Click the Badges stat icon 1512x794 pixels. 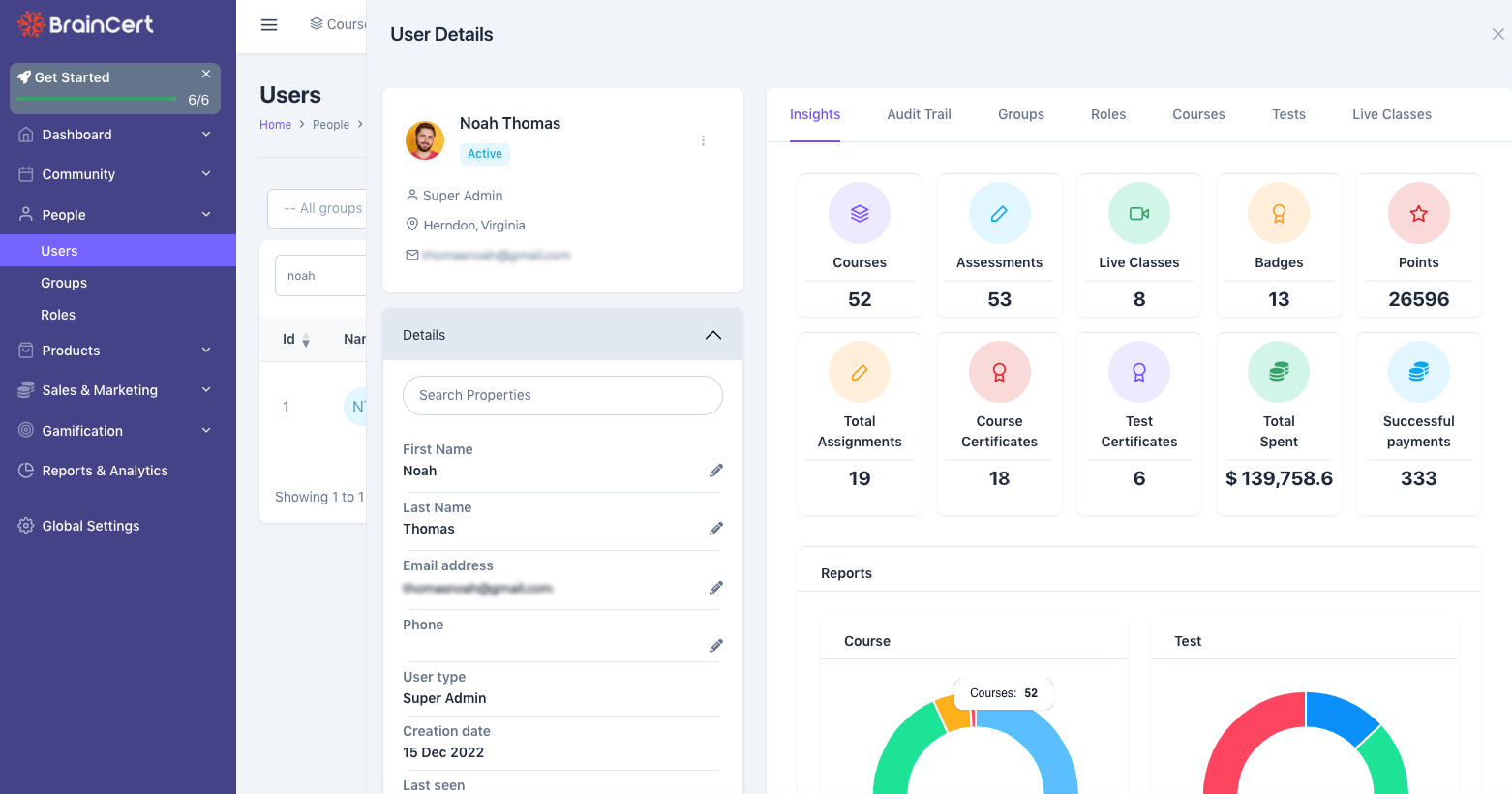[x=1279, y=213]
